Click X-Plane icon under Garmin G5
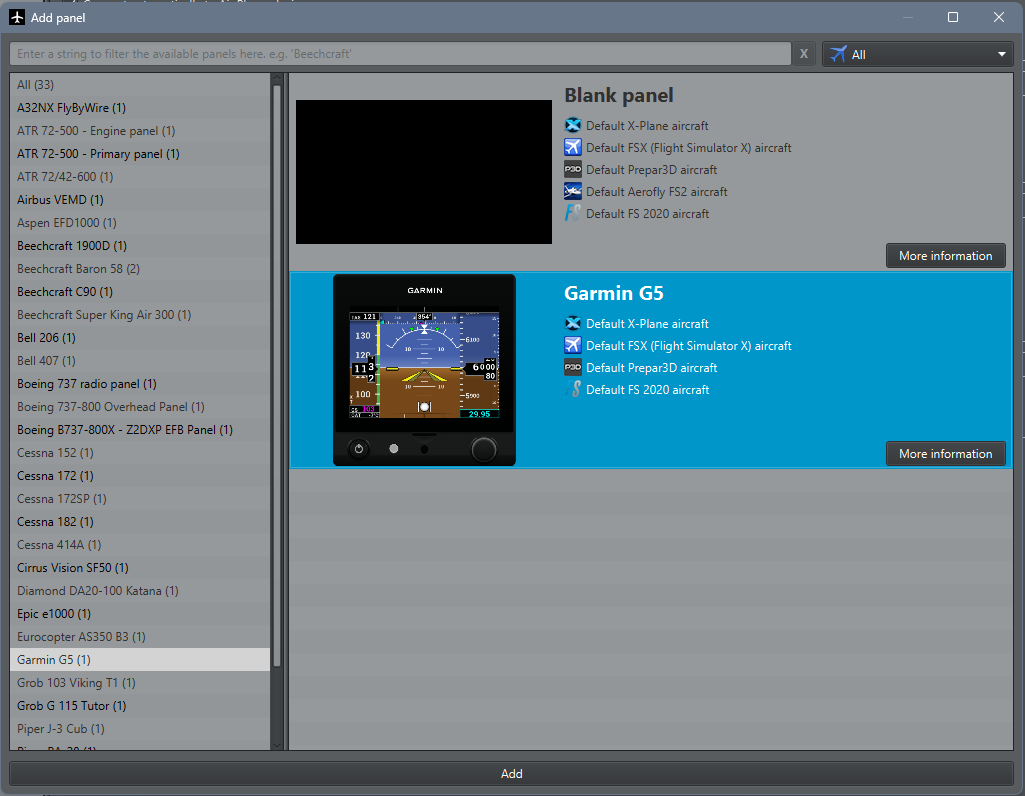The image size is (1025, 796). [573, 324]
